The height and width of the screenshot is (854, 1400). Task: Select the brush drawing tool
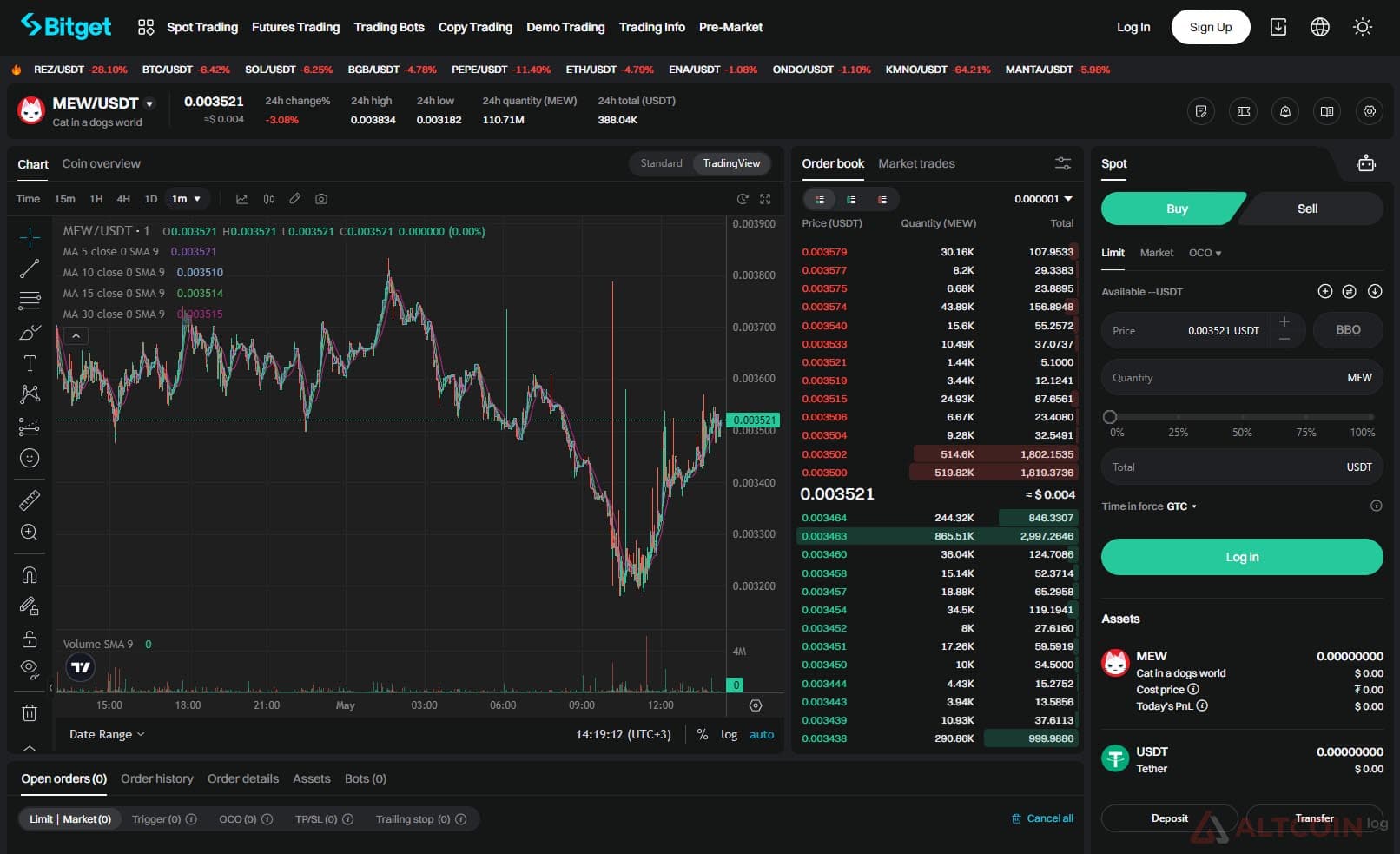coord(30,333)
